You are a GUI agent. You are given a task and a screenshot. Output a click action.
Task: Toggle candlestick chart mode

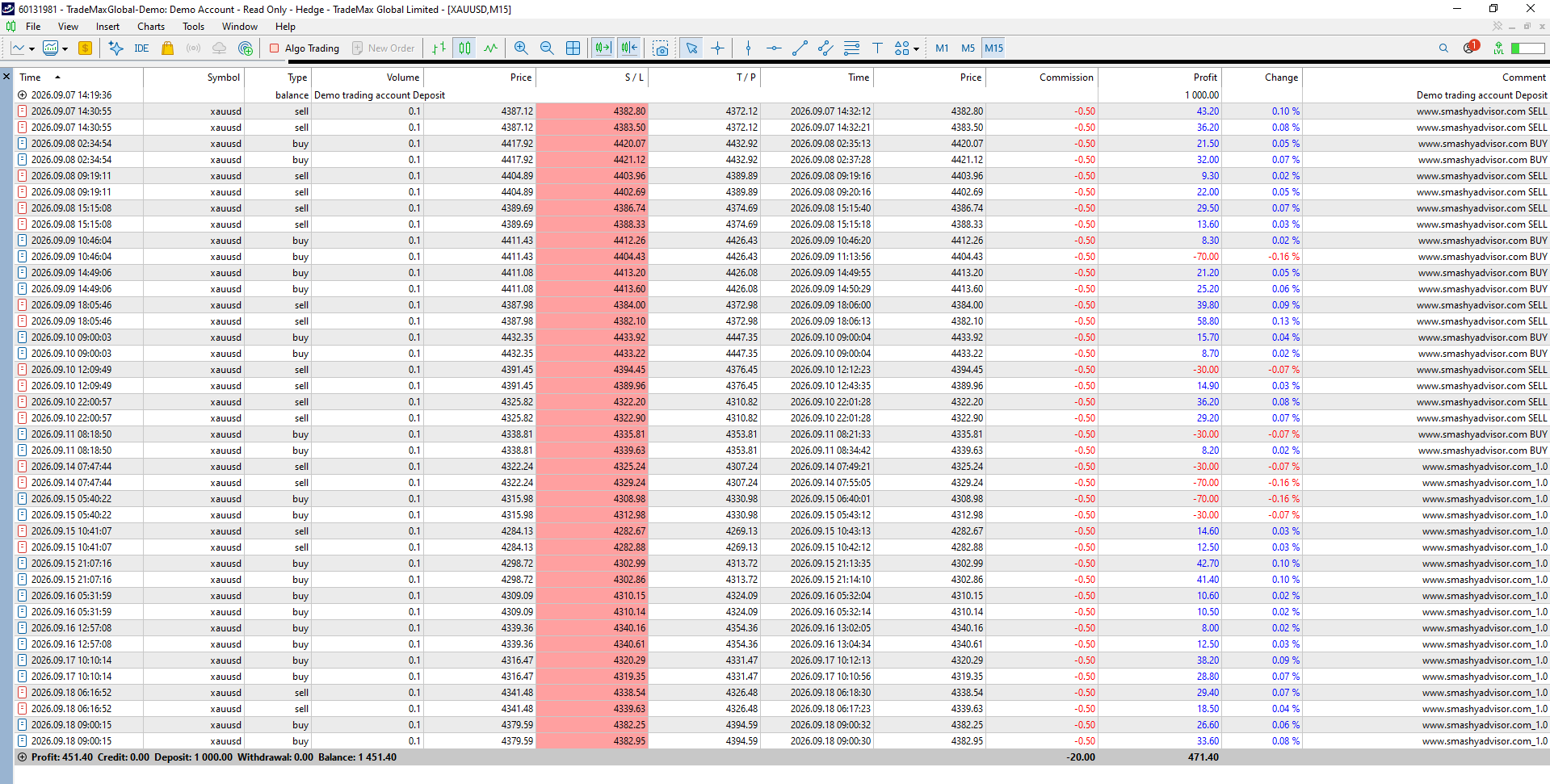pos(464,48)
